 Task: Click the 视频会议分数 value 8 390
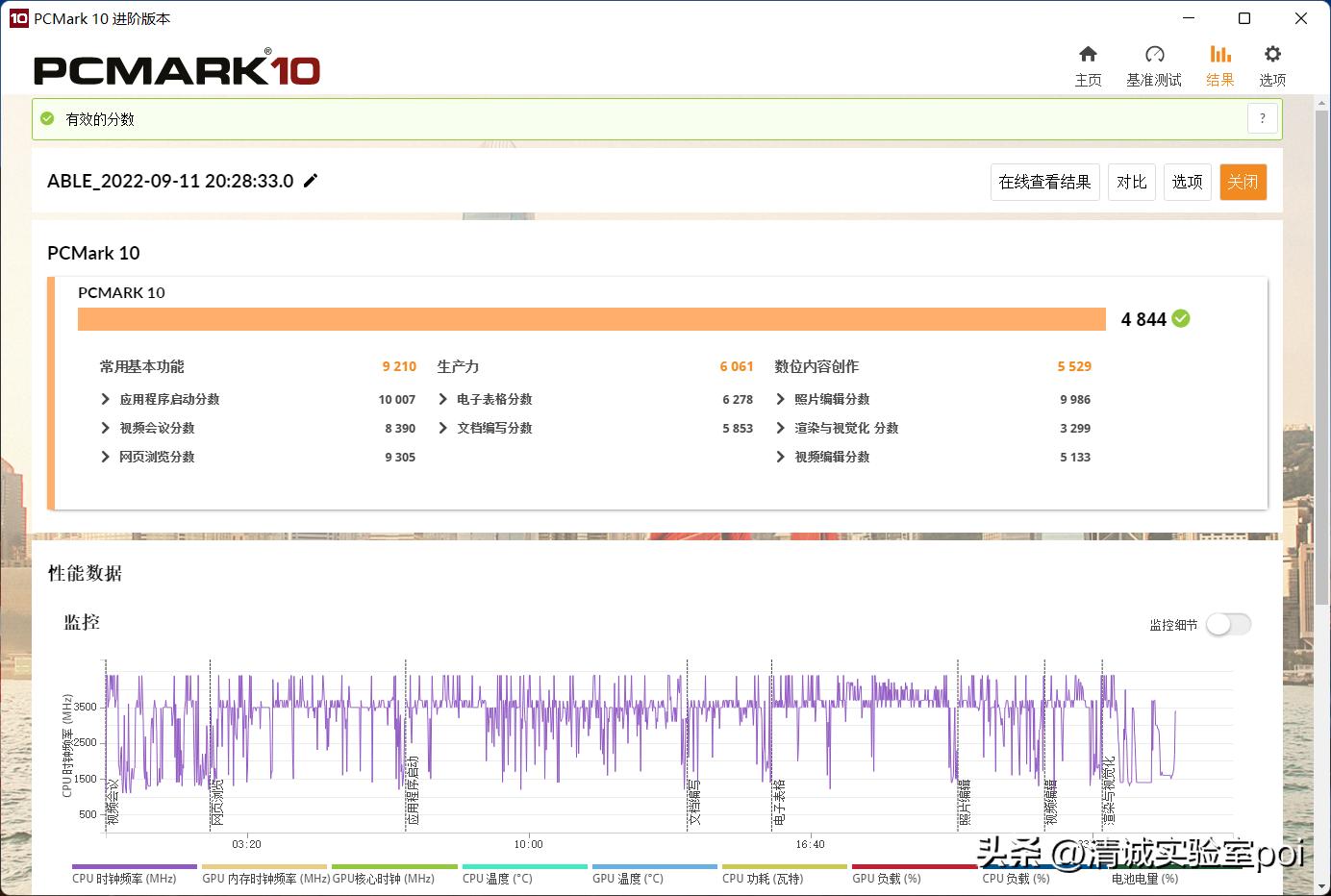click(x=400, y=428)
